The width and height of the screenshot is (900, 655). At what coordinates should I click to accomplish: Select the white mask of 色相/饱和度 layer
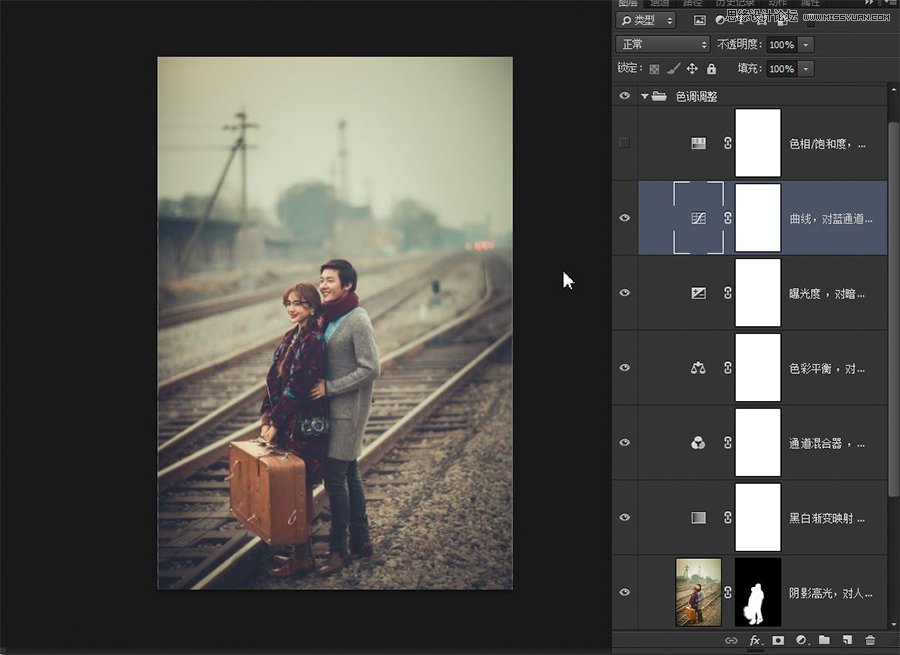coord(758,143)
